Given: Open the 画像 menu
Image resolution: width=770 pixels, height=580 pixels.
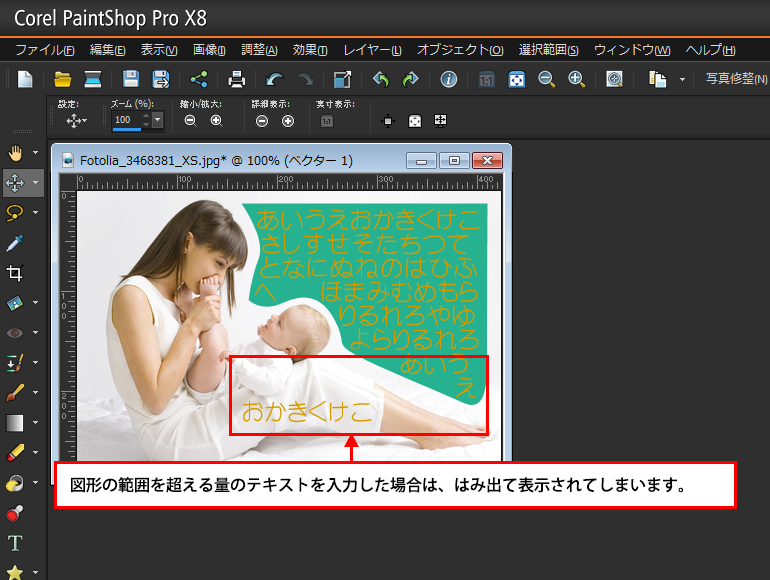Looking at the screenshot, I should pyautogui.click(x=209, y=50).
